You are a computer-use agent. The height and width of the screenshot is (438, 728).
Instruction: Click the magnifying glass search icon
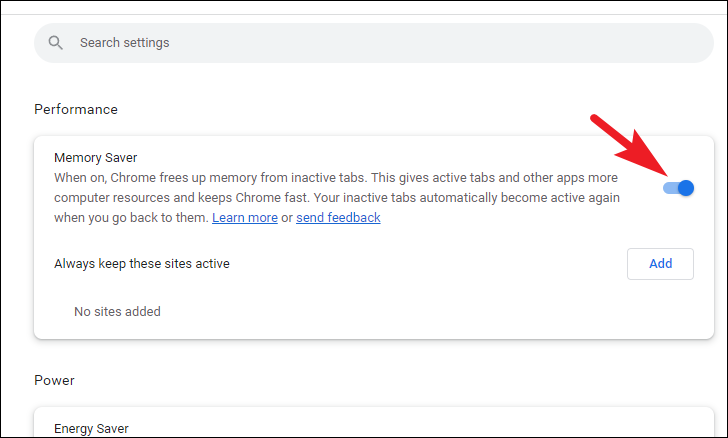point(56,43)
